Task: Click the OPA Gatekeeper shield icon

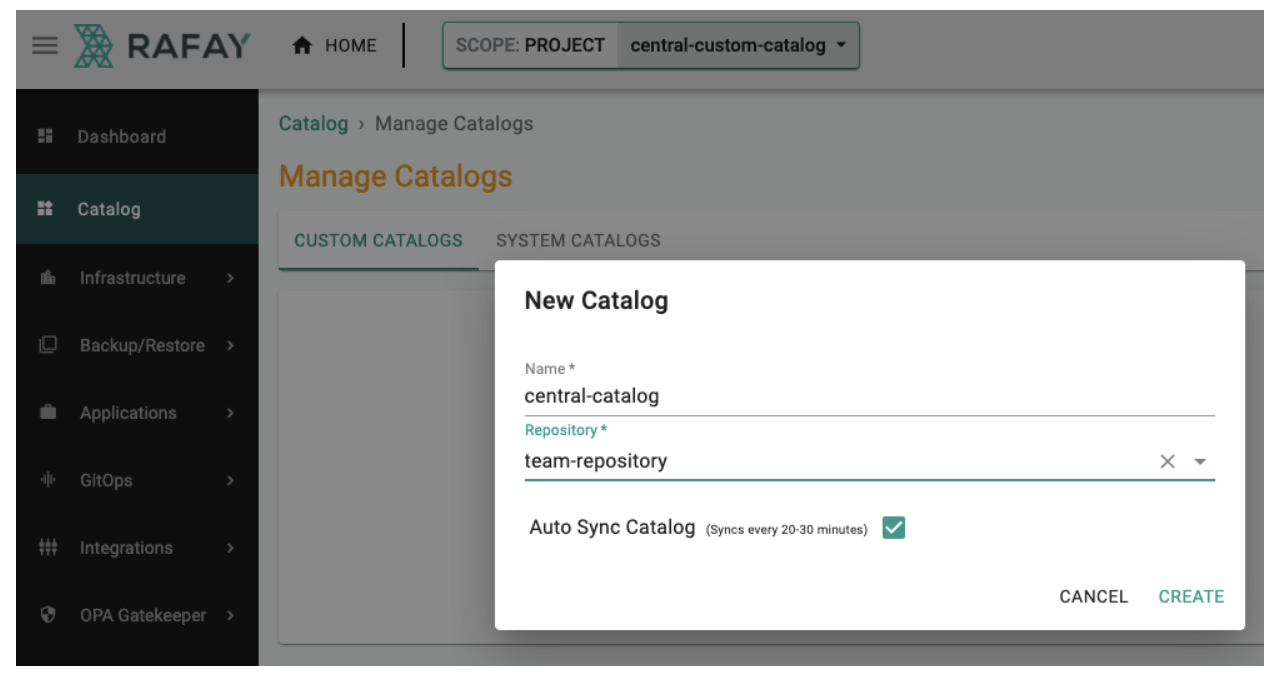Action: click(45, 616)
